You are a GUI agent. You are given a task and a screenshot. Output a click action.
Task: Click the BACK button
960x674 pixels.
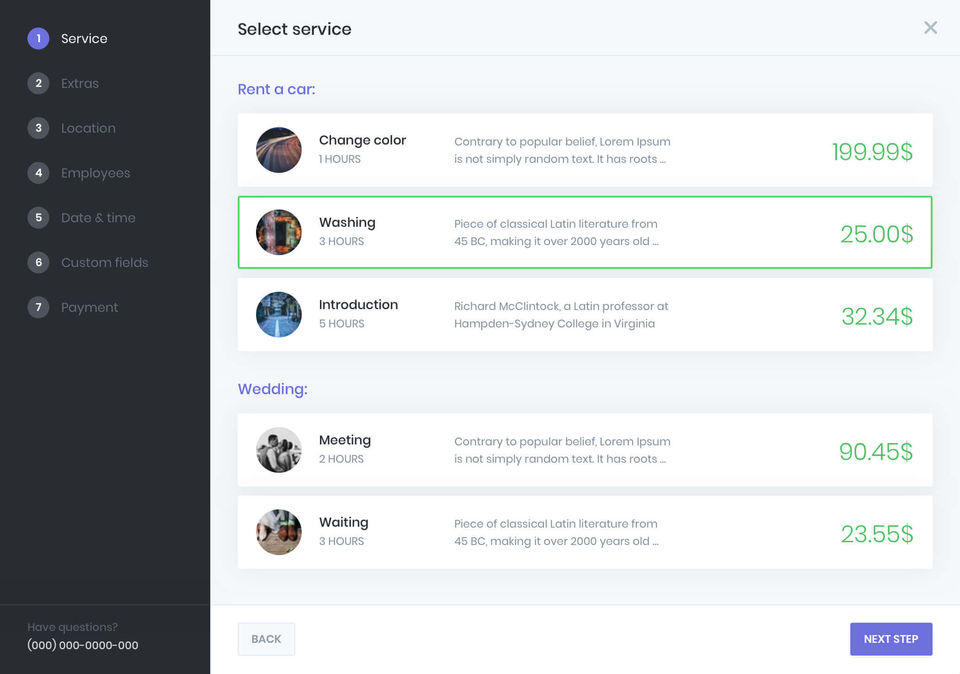266,639
